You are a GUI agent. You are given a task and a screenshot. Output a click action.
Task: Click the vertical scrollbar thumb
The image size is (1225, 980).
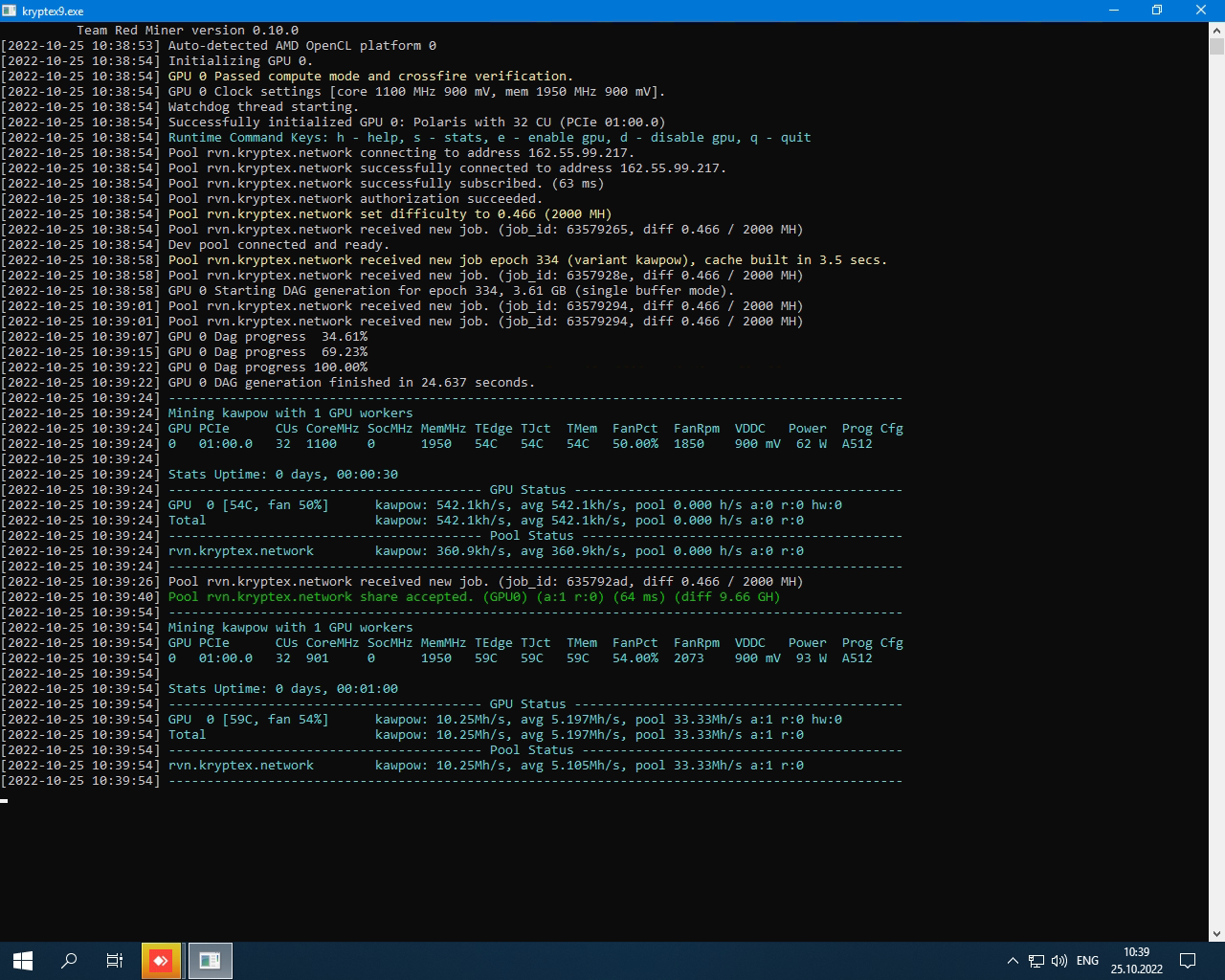coord(1216,47)
